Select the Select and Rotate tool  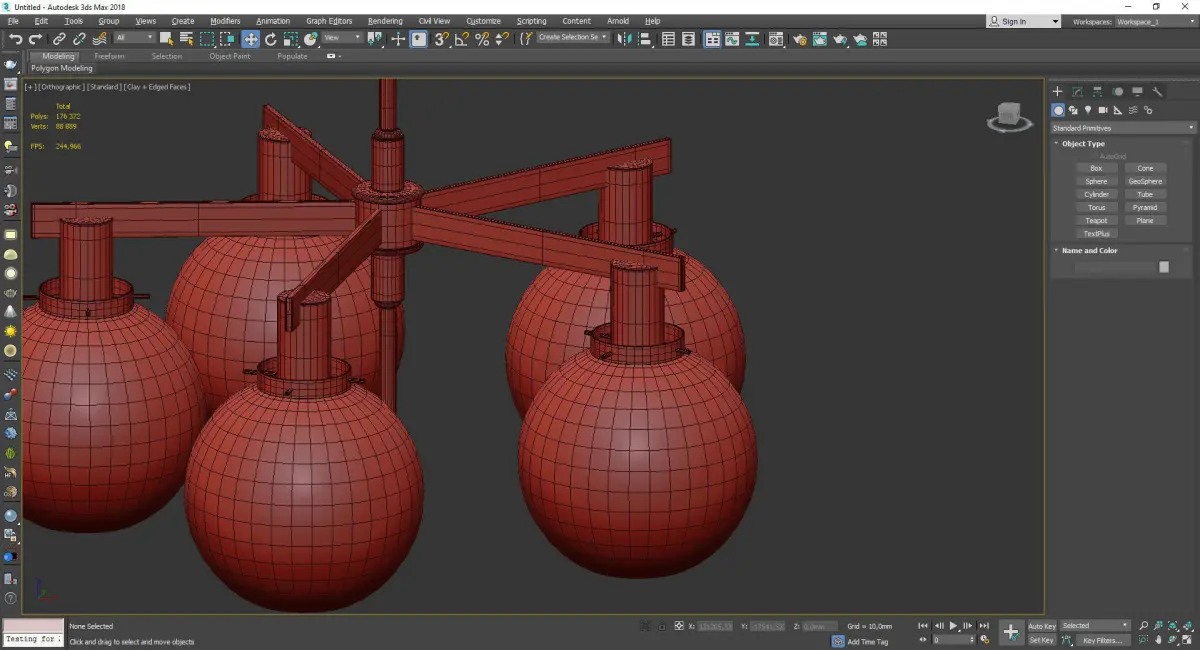pyautogui.click(x=270, y=39)
